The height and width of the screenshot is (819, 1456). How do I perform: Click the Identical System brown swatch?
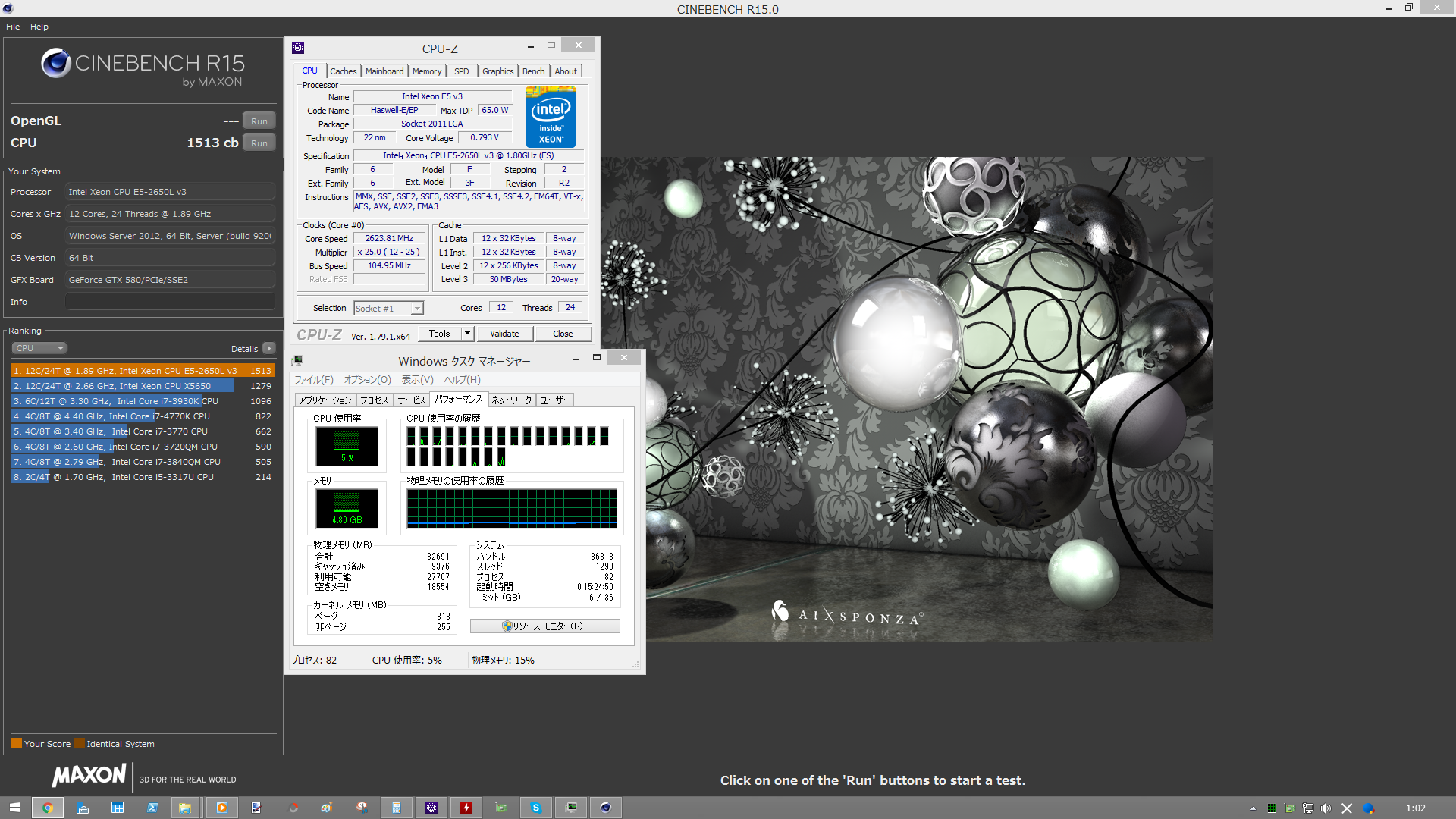click(79, 744)
